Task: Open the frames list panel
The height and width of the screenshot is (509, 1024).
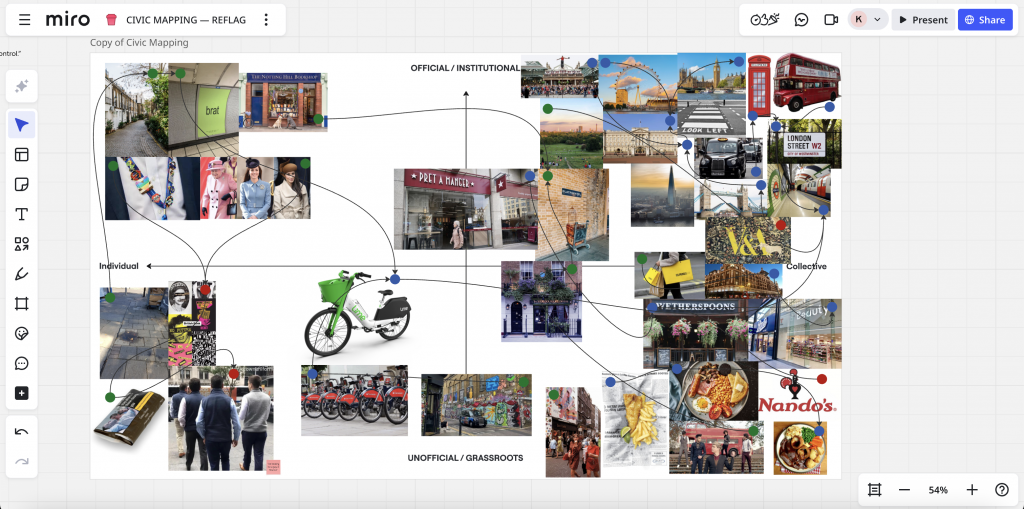Action: point(875,490)
